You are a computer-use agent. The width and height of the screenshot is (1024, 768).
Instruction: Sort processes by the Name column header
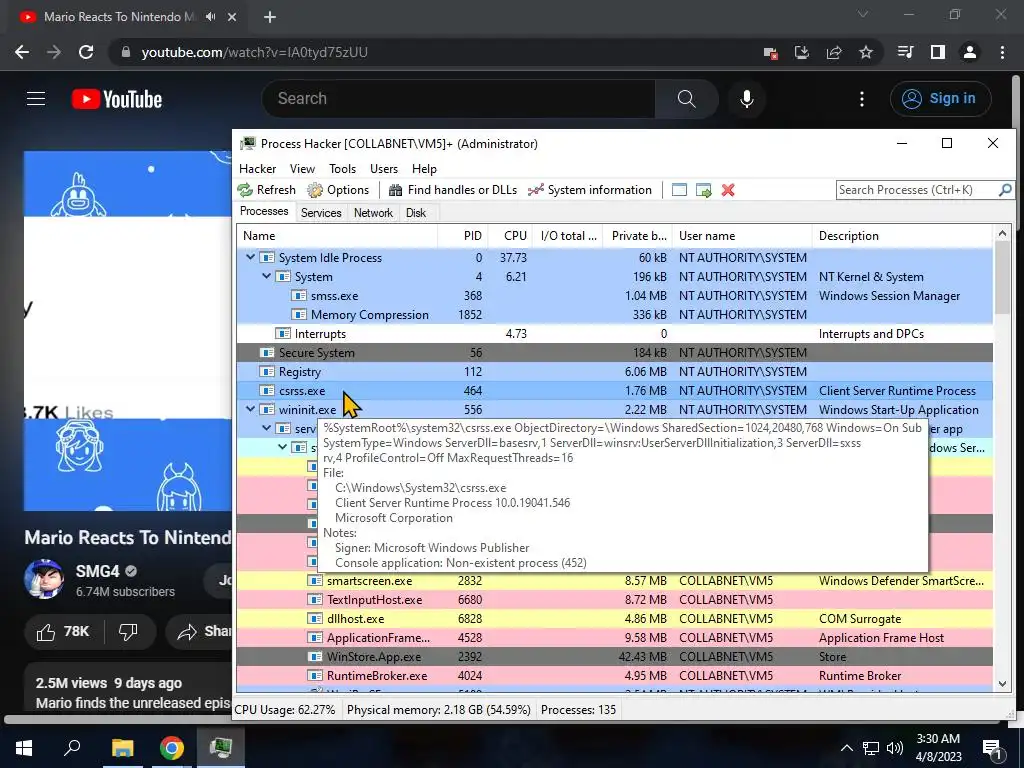tap(337, 236)
